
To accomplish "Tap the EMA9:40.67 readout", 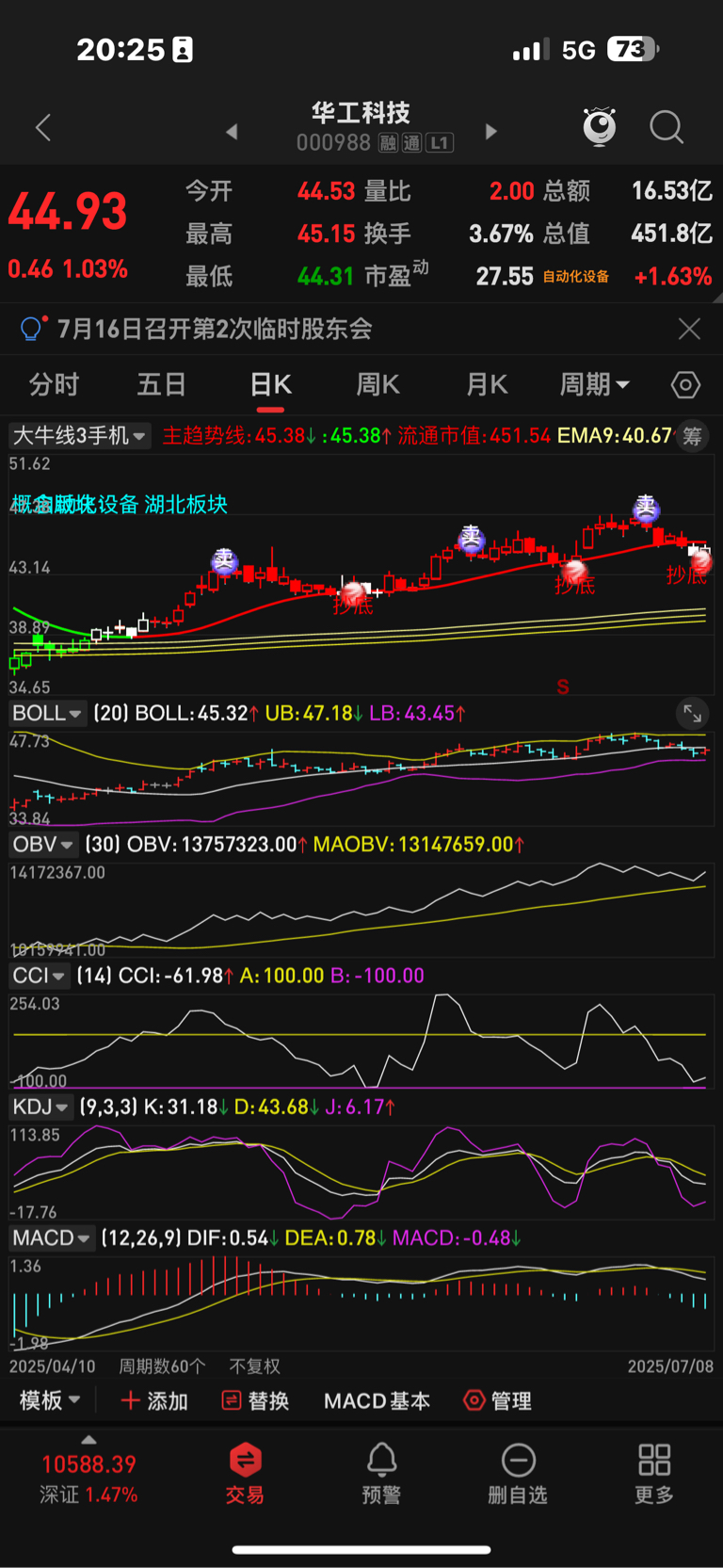I will click(614, 436).
